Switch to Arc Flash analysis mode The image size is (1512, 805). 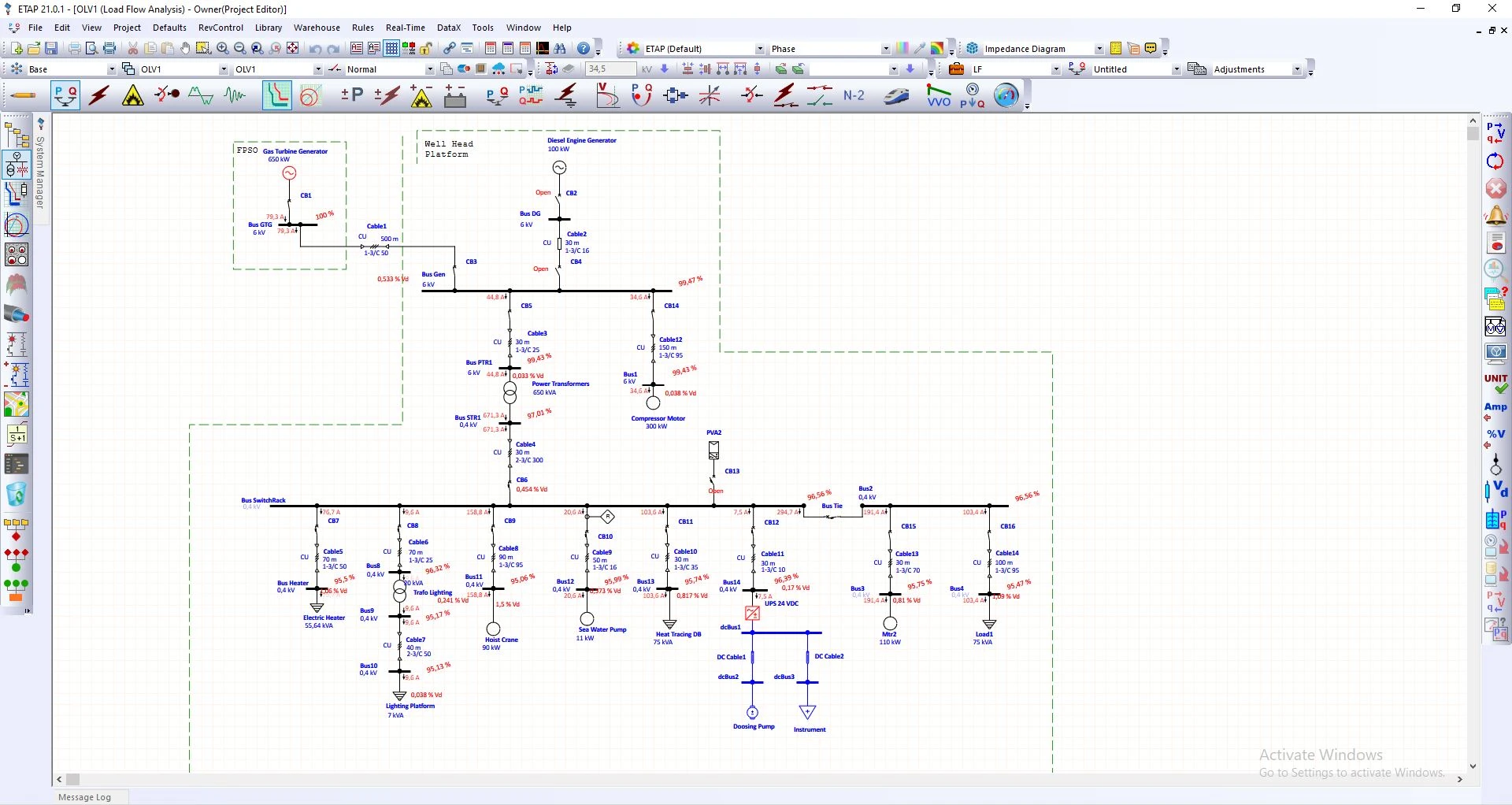pos(133,96)
